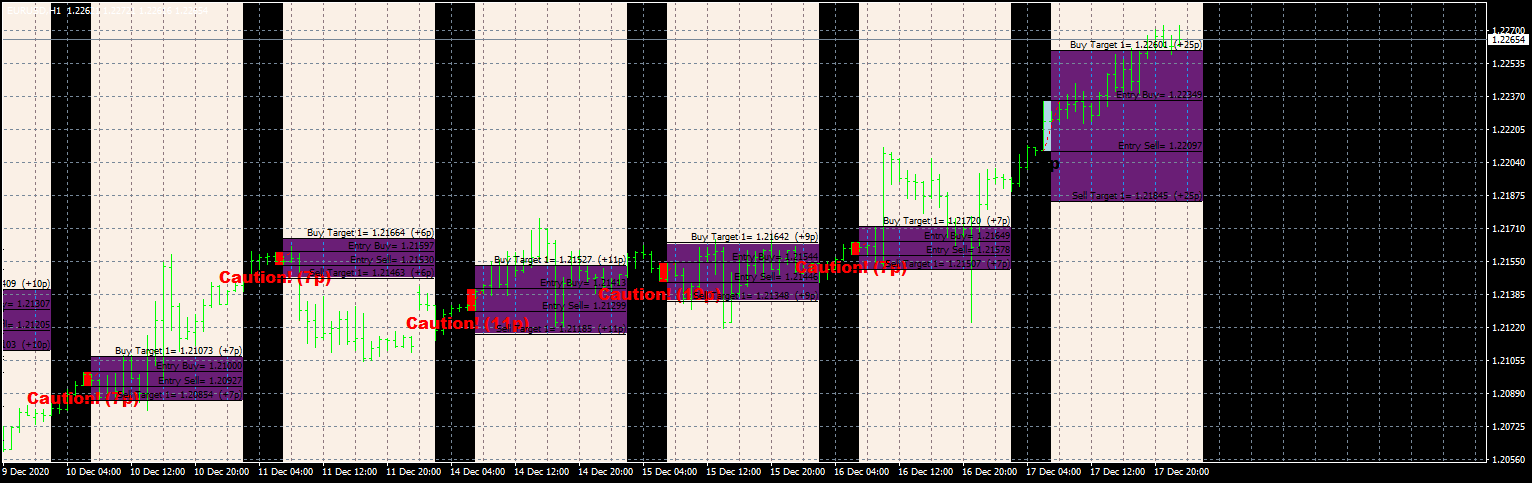The width and height of the screenshot is (1532, 483).
Task: Select the Entry Sell= 1.20927 line label
Action: coord(200,381)
